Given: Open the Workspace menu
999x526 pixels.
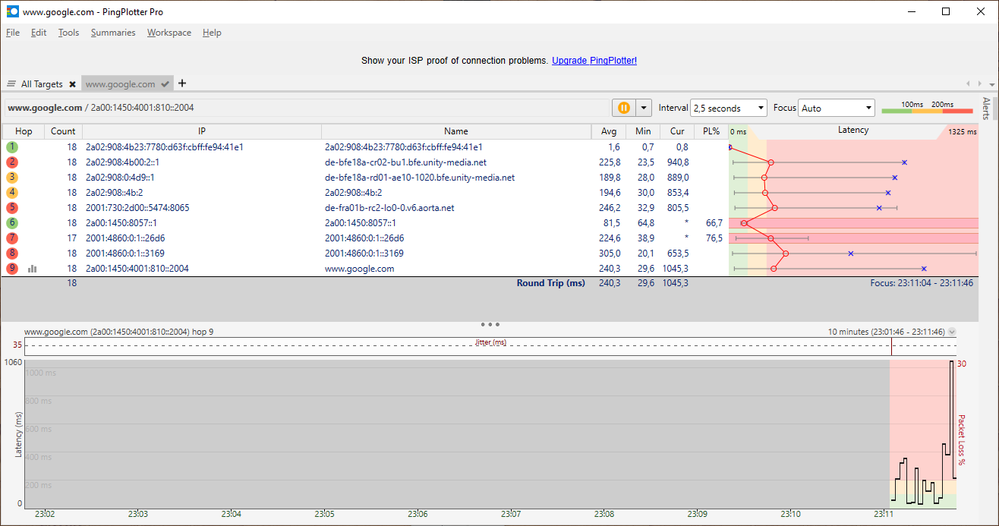Looking at the screenshot, I should (x=169, y=32).
